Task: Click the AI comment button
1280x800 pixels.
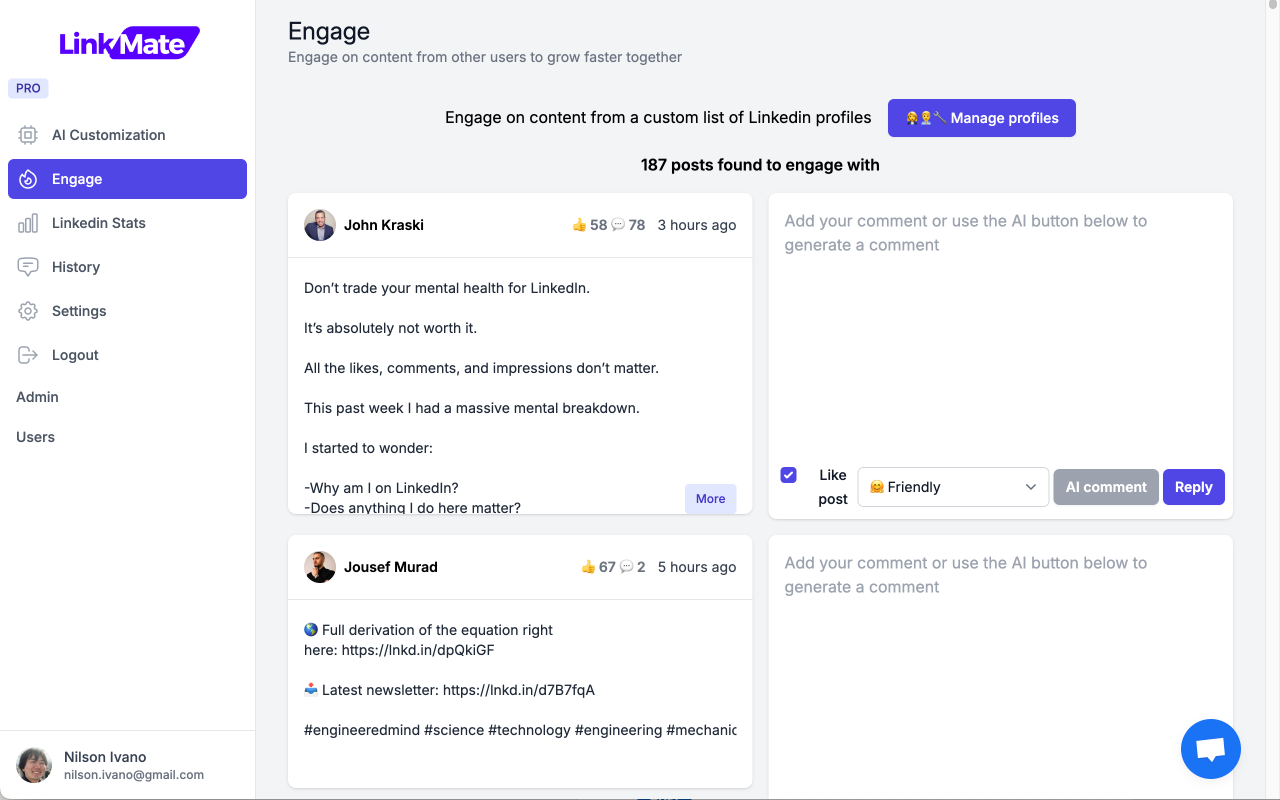Action: pyautogui.click(x=1106, y=487)
